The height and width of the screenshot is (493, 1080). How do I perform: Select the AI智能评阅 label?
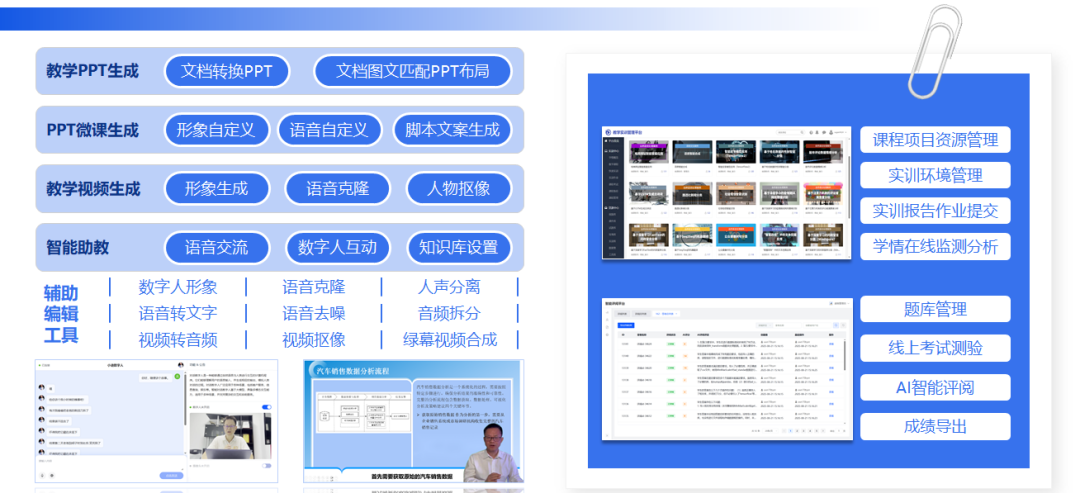934,388
